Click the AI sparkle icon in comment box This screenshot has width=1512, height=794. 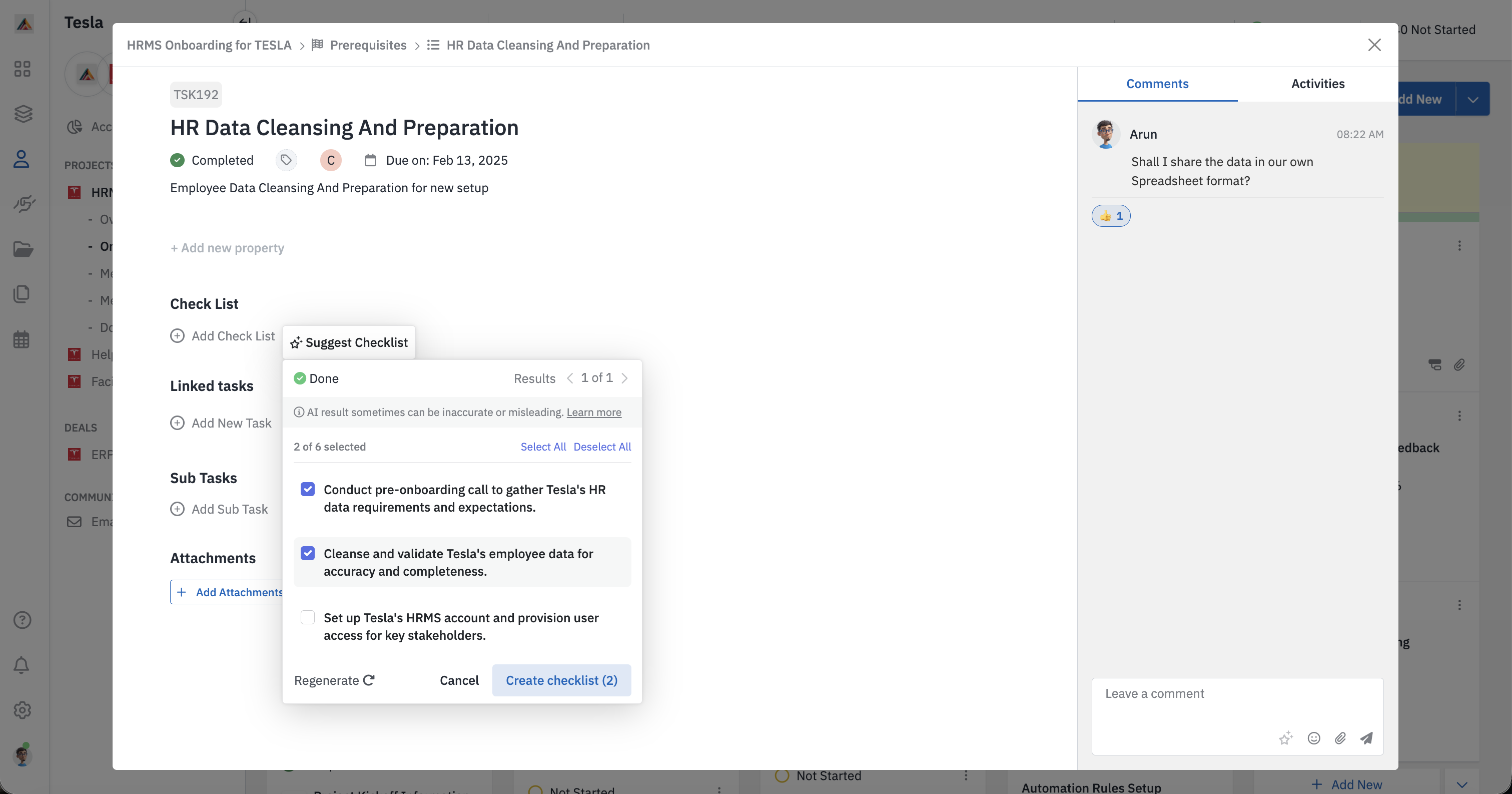(x=1285, y=738)
